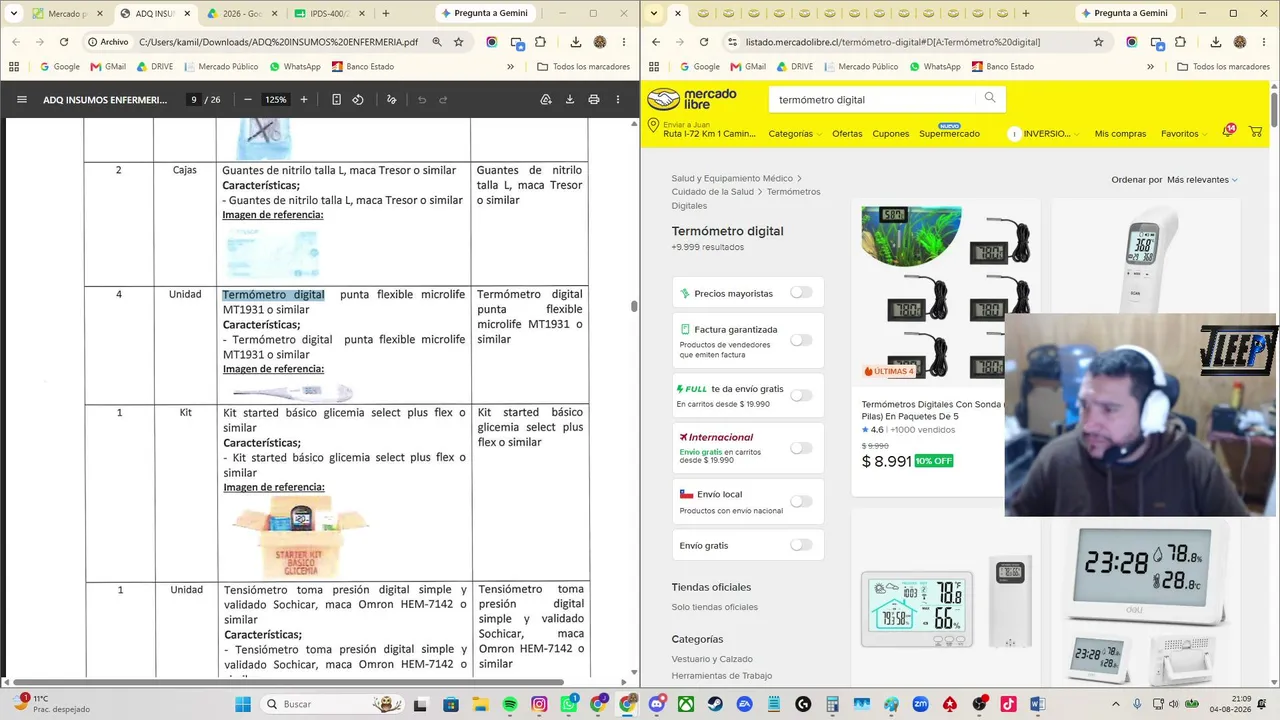Open Steam from the taskbar
1280x720 pixels.
click(716, 704)
